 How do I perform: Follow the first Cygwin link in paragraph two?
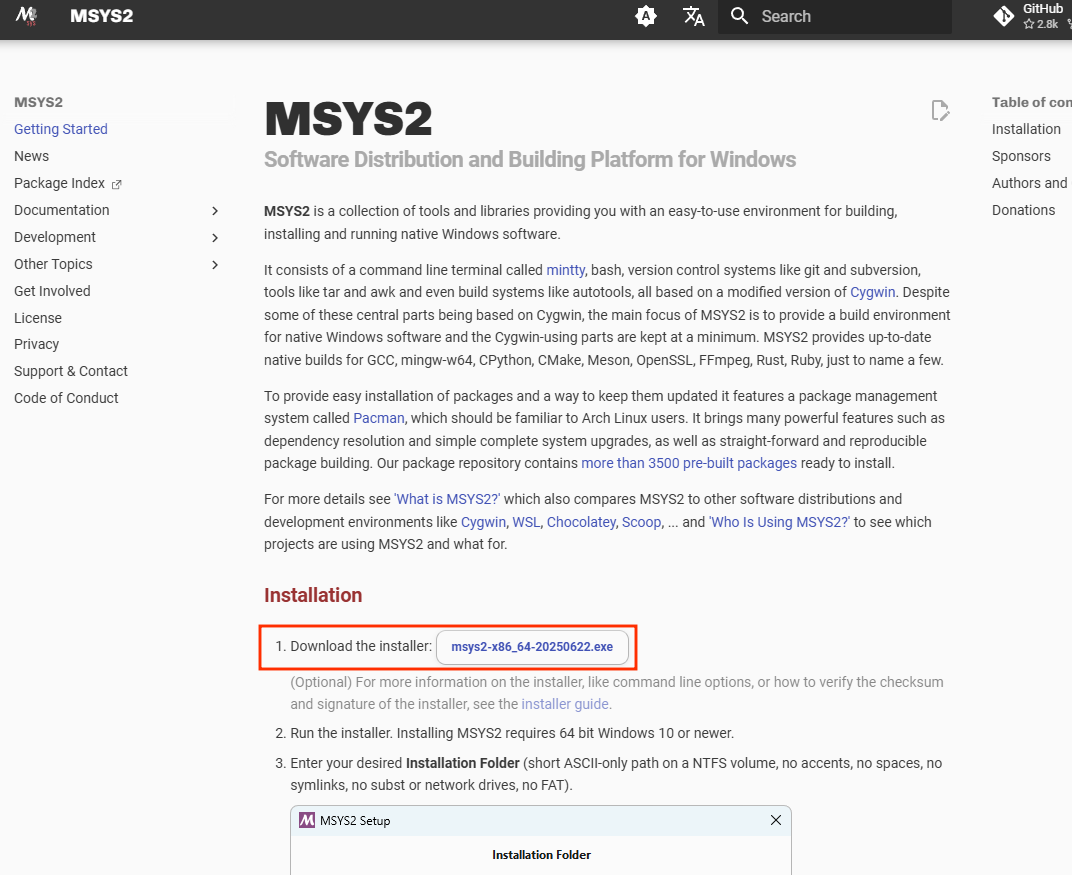pyautogui.click(x=872, y=292)
